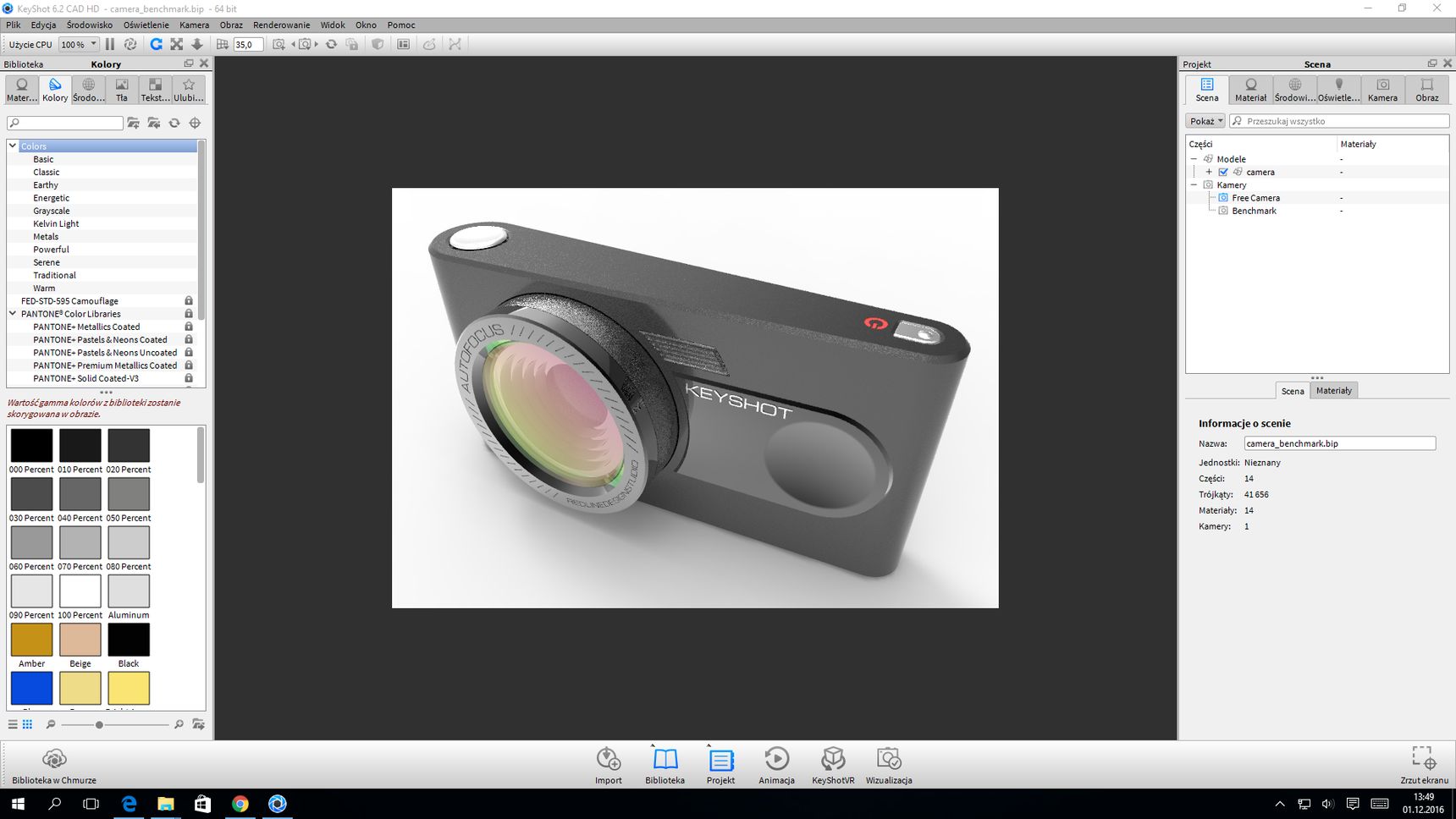Open Chrome from Windows taskbar
1456x819 pixels.
[240, 804]
